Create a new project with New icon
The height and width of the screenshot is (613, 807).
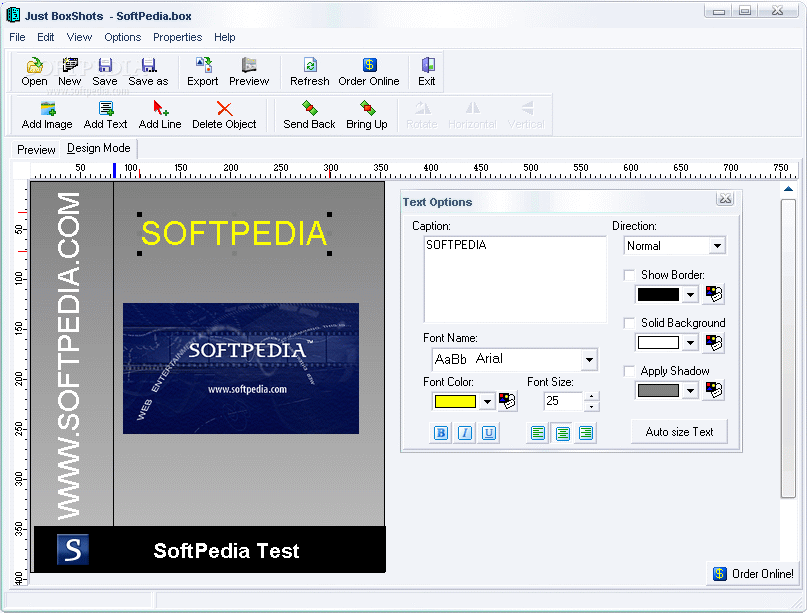[69, 72]
